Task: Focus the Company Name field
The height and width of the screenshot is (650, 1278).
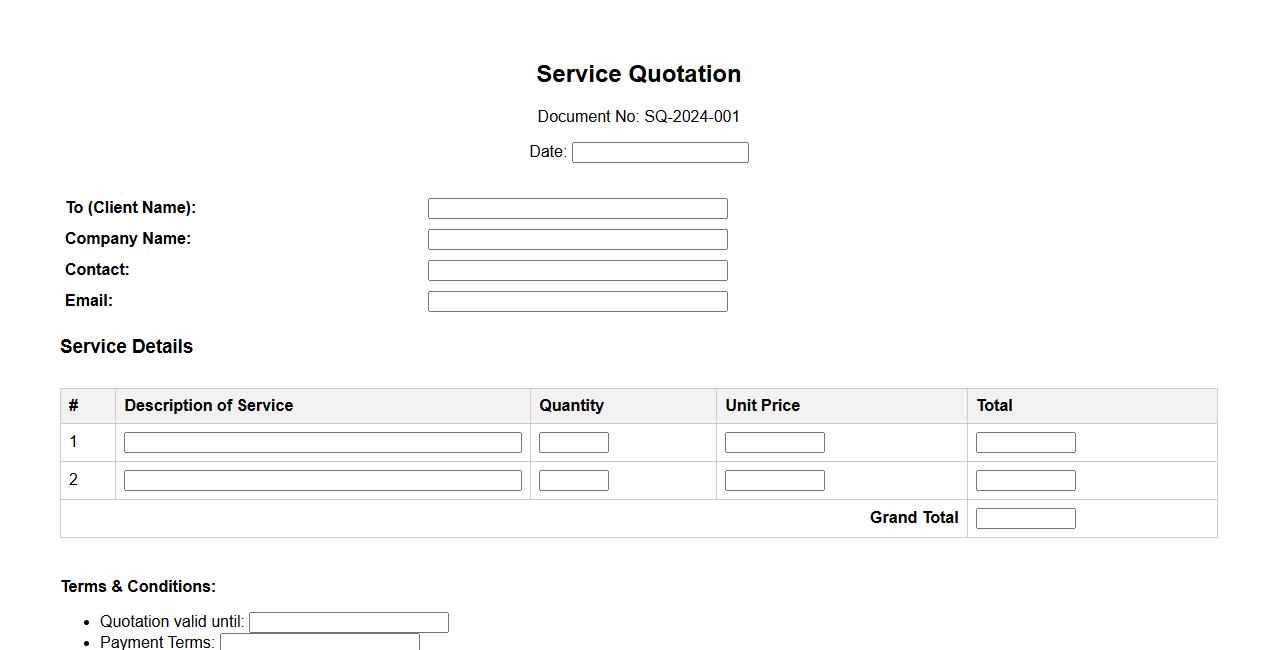Action: click(x=577, y=239)
